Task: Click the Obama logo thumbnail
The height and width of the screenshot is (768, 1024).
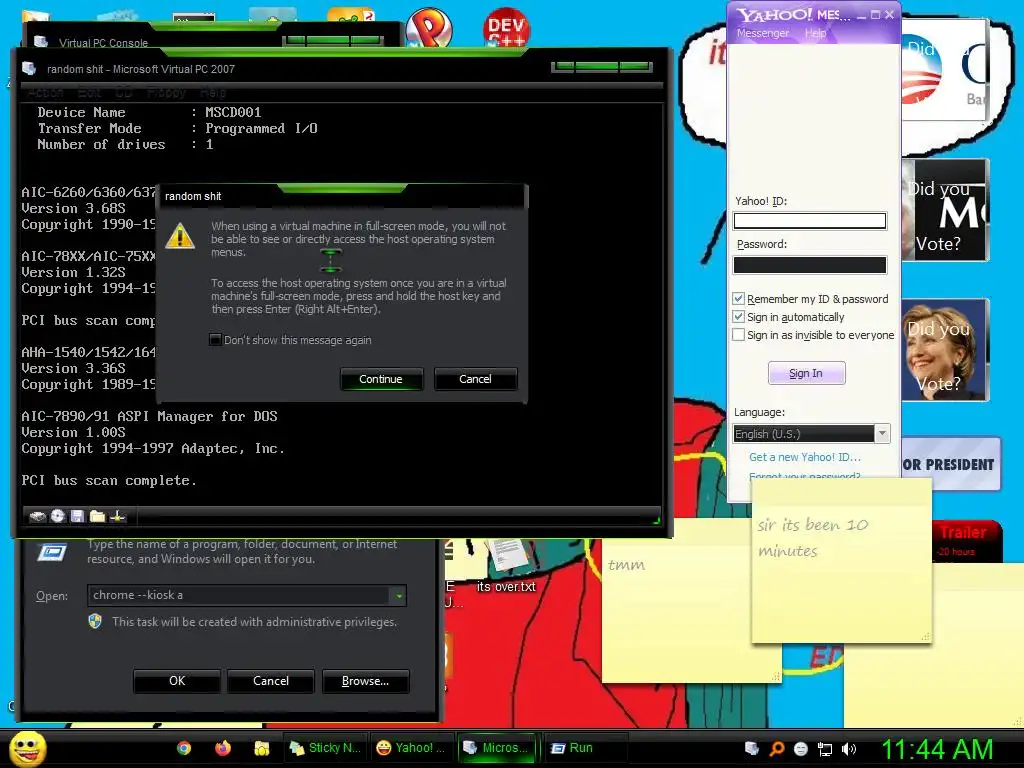Action: click(x=944, y=70)
